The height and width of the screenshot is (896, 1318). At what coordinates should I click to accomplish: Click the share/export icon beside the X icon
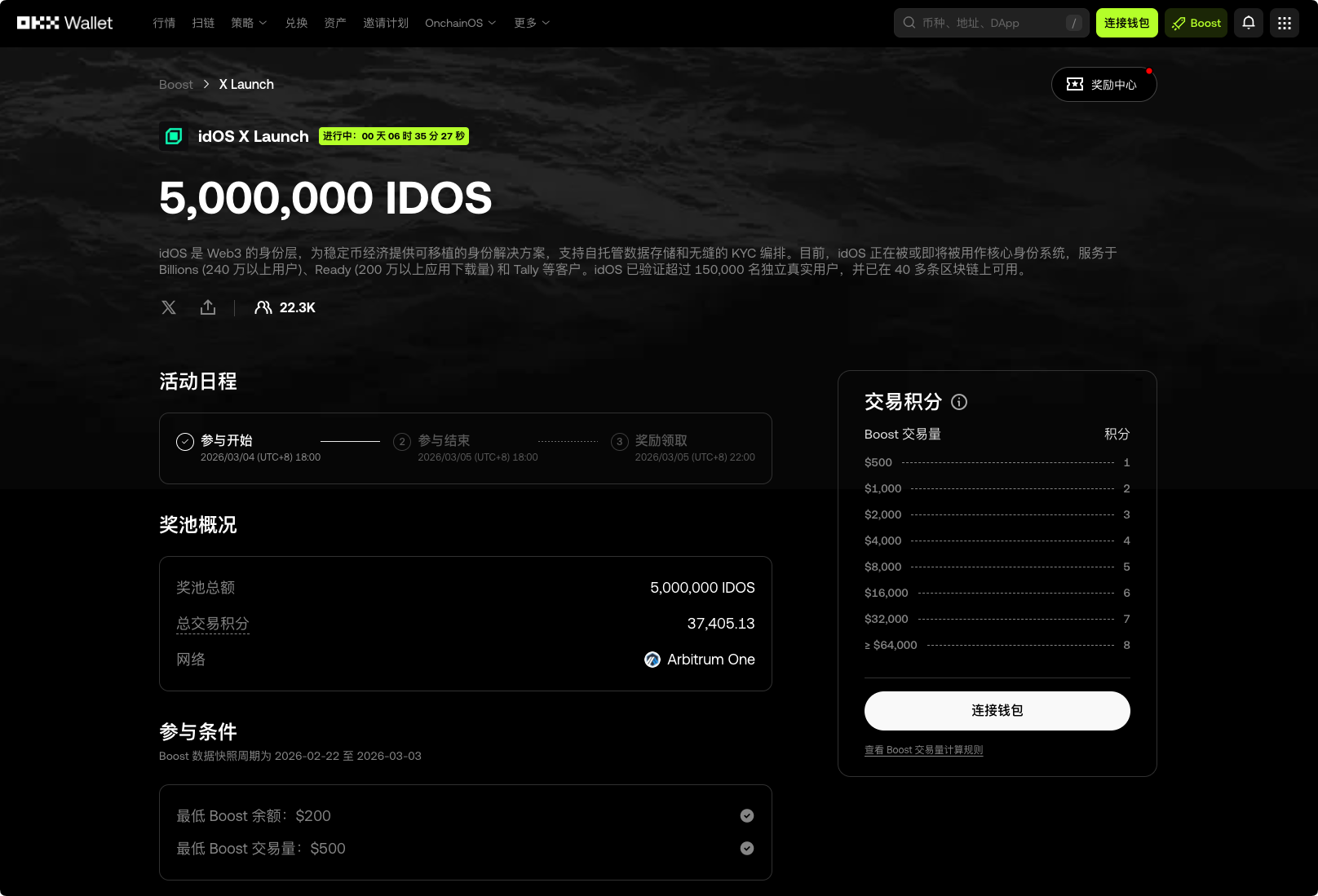point(207,307)
